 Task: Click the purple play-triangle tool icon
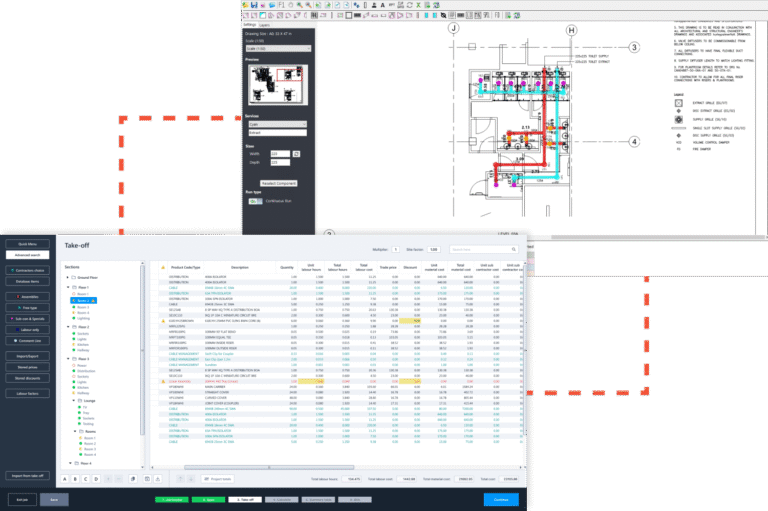point(400,15)
